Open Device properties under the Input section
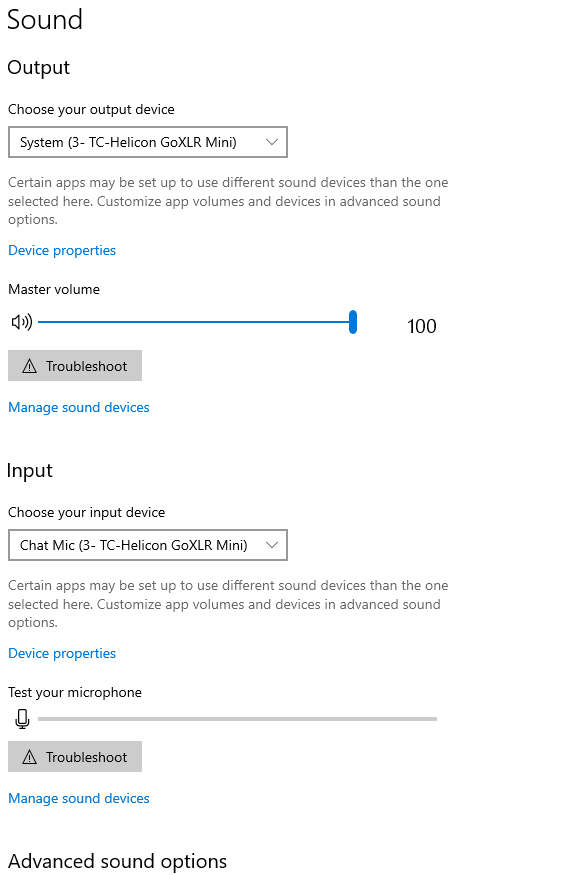This screenshot has height=875, width=561. pos(62,653)
